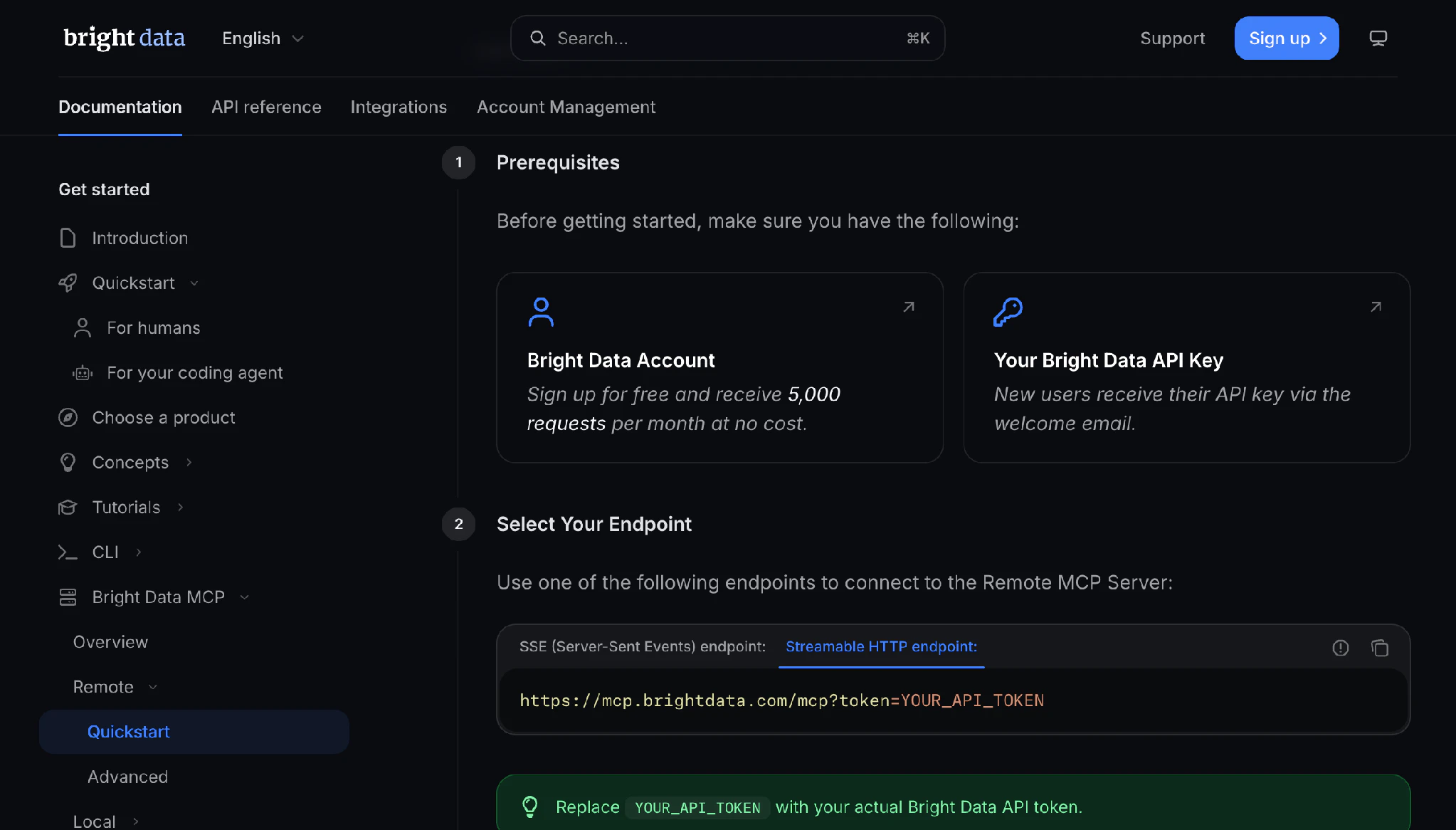Image resolution: width=1456 pixels, height=830 pixels.
Task: Click the blue key icon on the API Key card
Action: (1008, 312)
